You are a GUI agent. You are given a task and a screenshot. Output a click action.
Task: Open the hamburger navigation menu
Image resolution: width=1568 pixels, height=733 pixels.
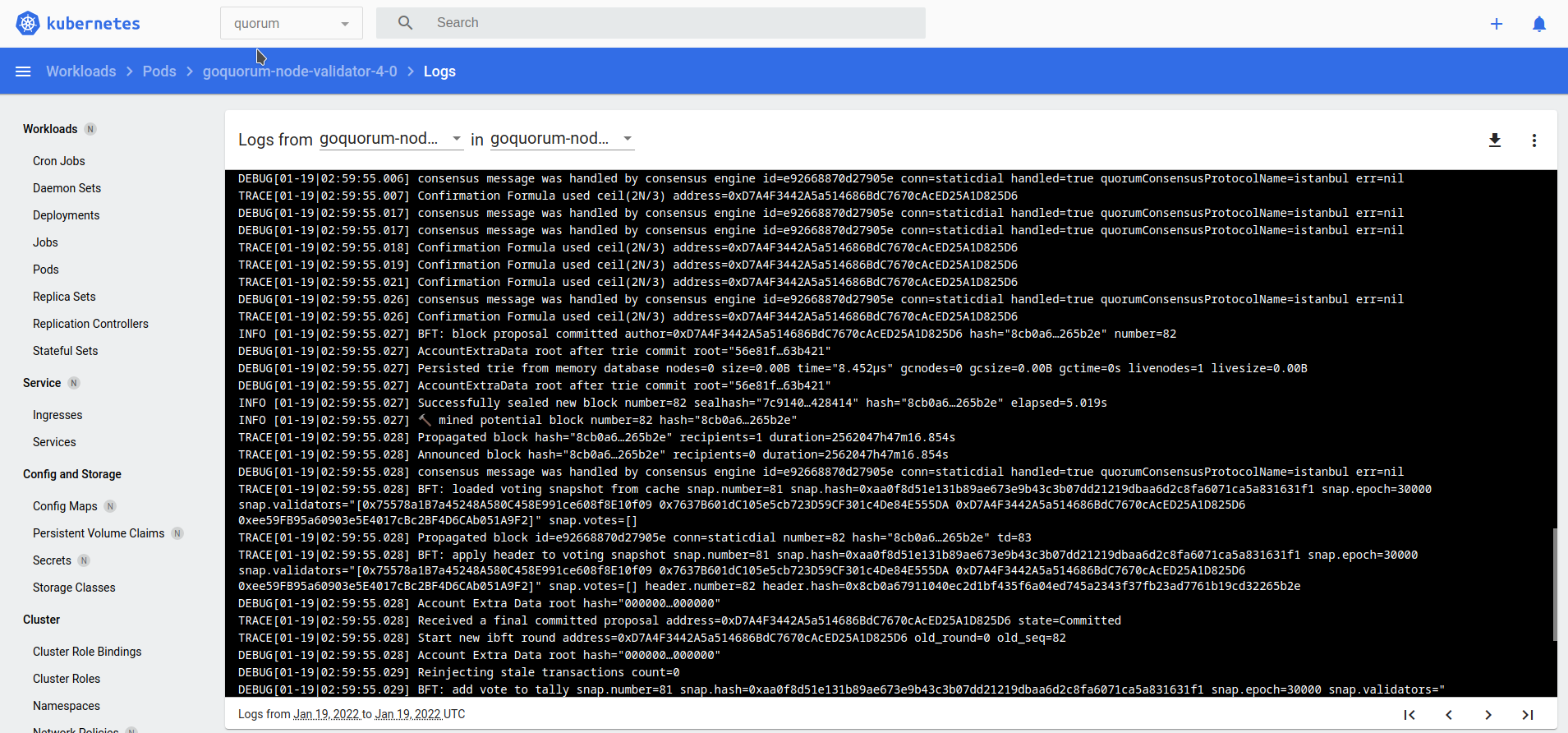click(x=23, y=71)
